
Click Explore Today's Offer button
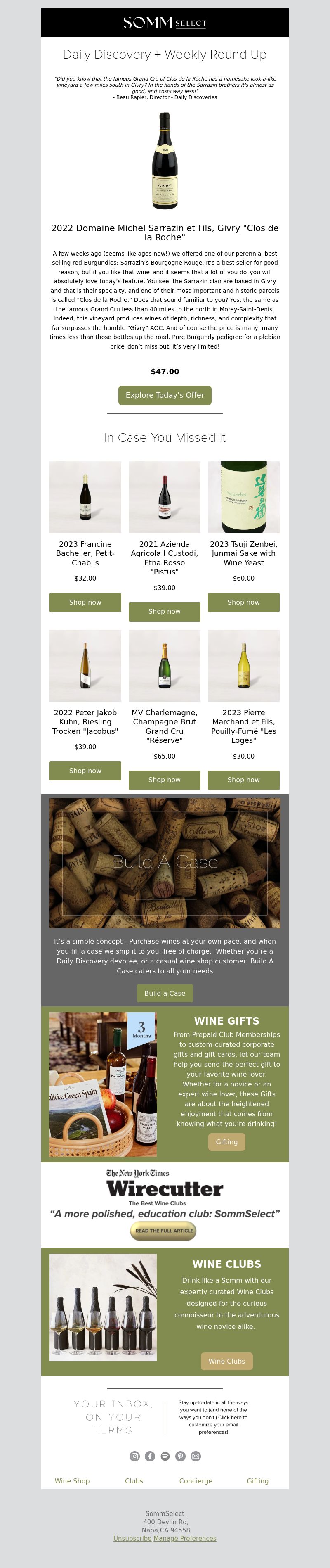(x=165, y=395)
